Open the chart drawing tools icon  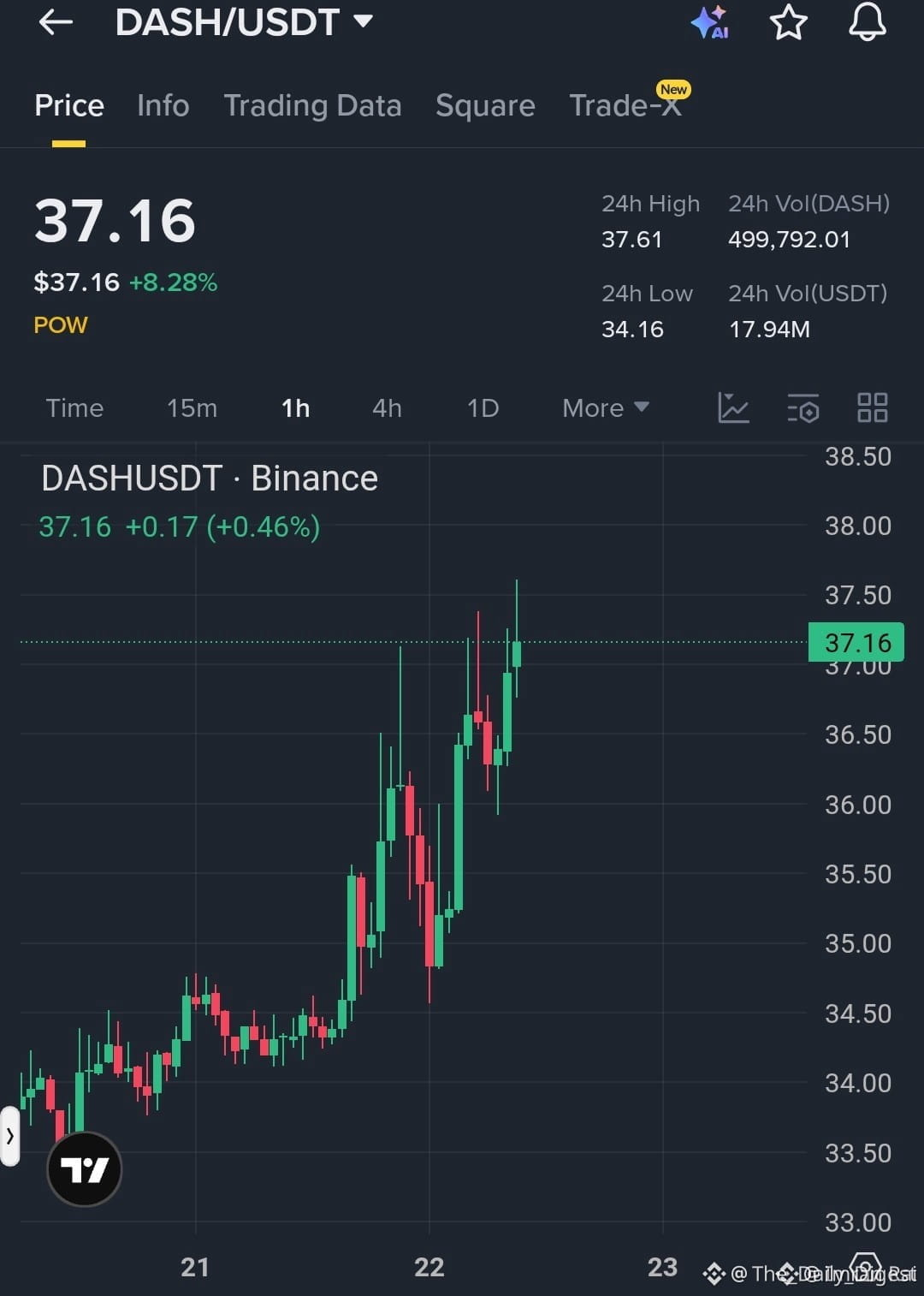(733, 407)
